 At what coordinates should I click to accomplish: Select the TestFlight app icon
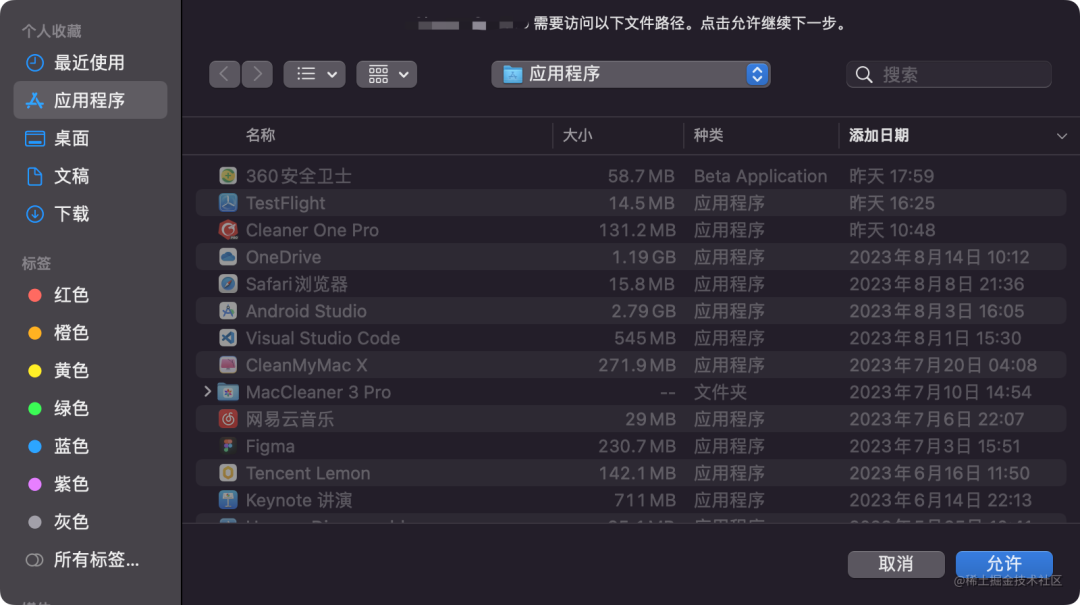click(228, 203)
